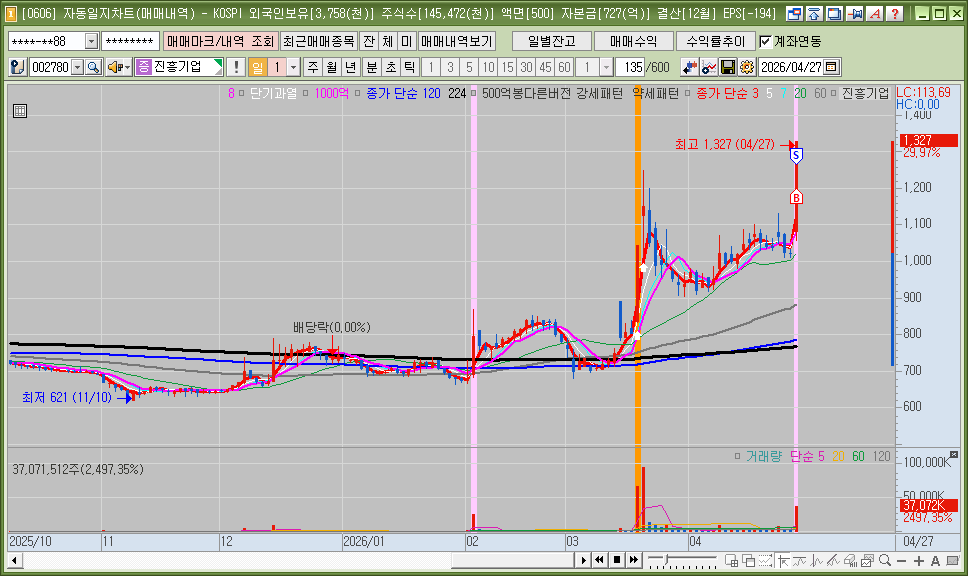Click the chart zoom slider at bottom

pyautogui.click(x=682, y=561)
